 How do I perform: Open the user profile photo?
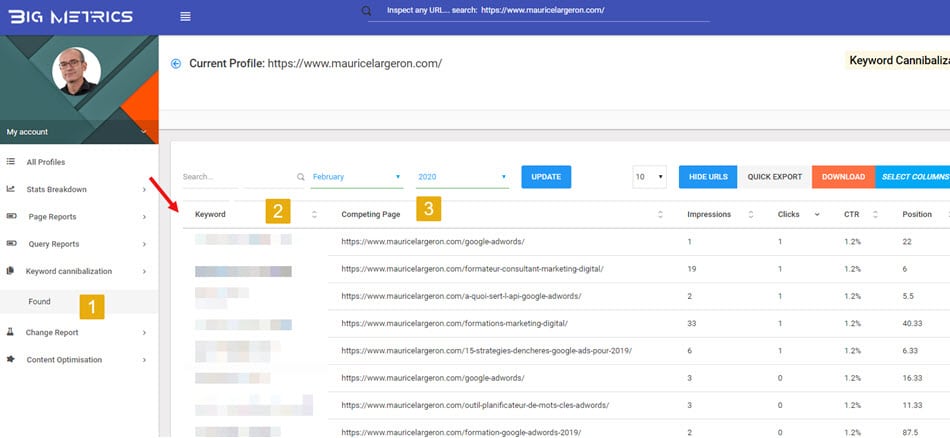coord(76,71)
